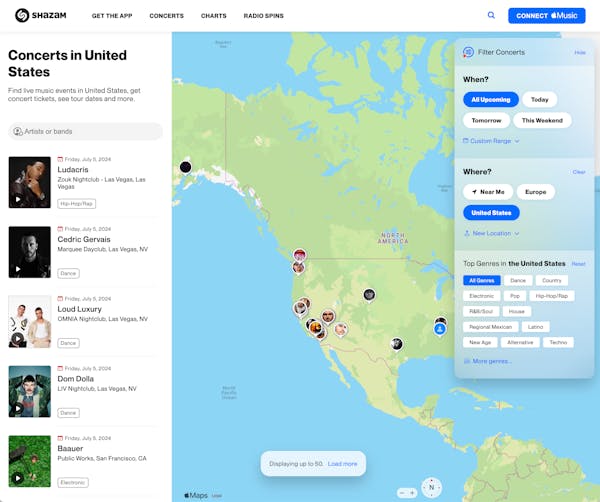Filter concerts by Today
600x502 pixels.
540,99
